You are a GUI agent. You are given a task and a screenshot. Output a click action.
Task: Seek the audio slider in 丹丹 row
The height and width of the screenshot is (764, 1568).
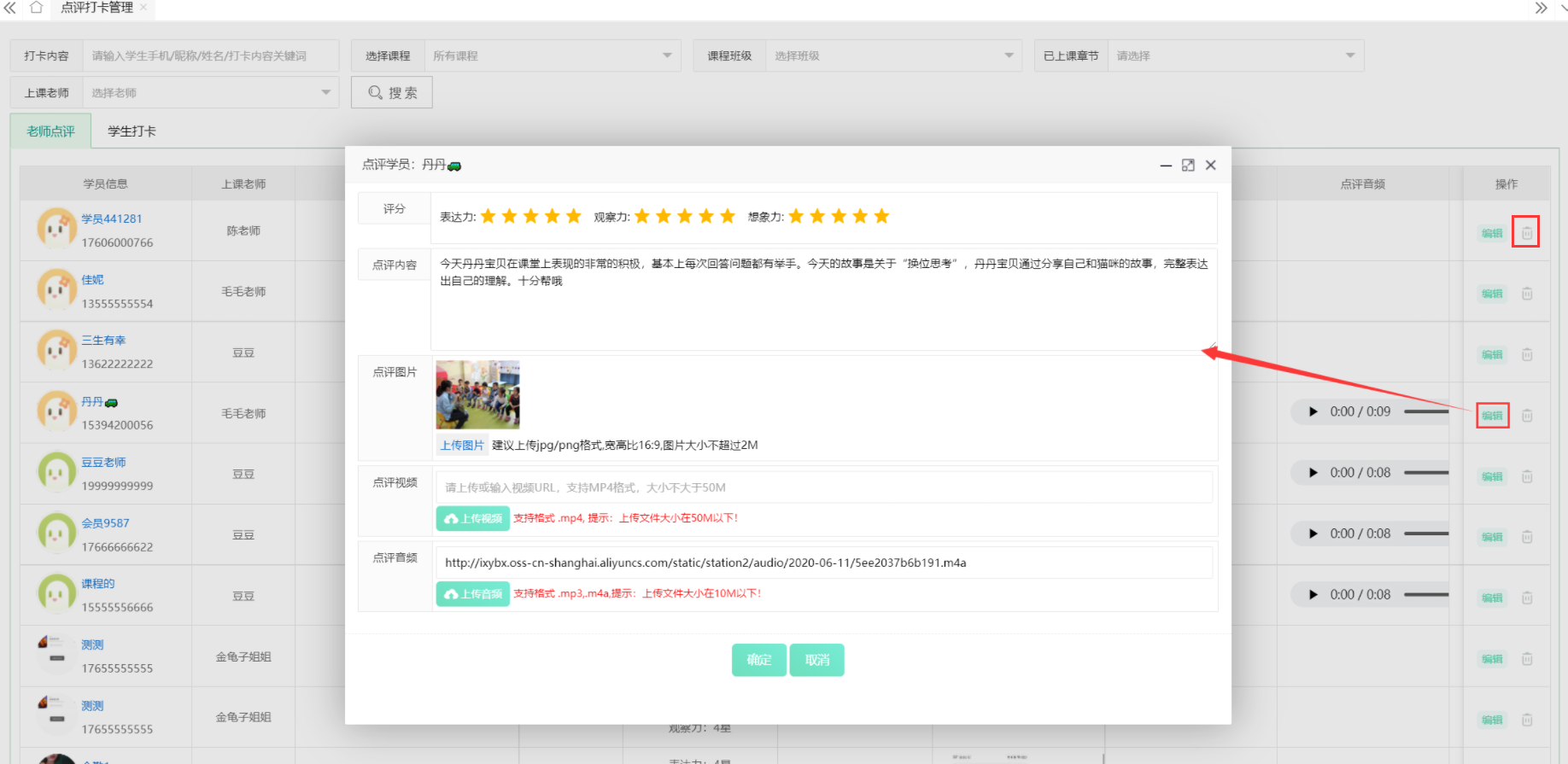1426,411
